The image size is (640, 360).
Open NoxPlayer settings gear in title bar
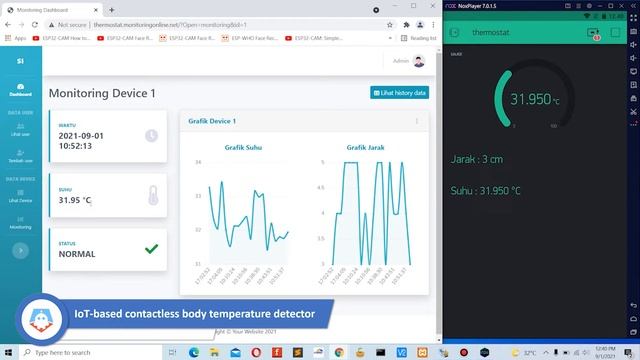(x=589, y=6)
